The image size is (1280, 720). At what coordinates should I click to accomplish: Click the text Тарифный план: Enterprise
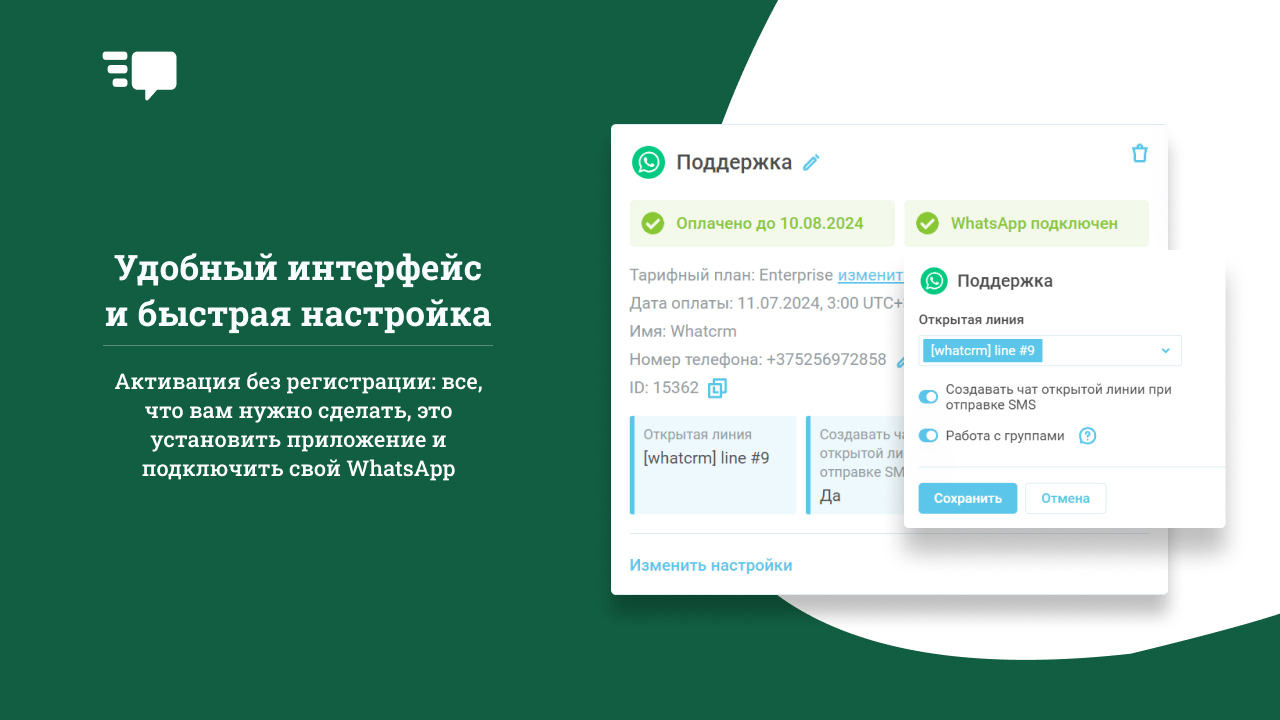point(731,275)
